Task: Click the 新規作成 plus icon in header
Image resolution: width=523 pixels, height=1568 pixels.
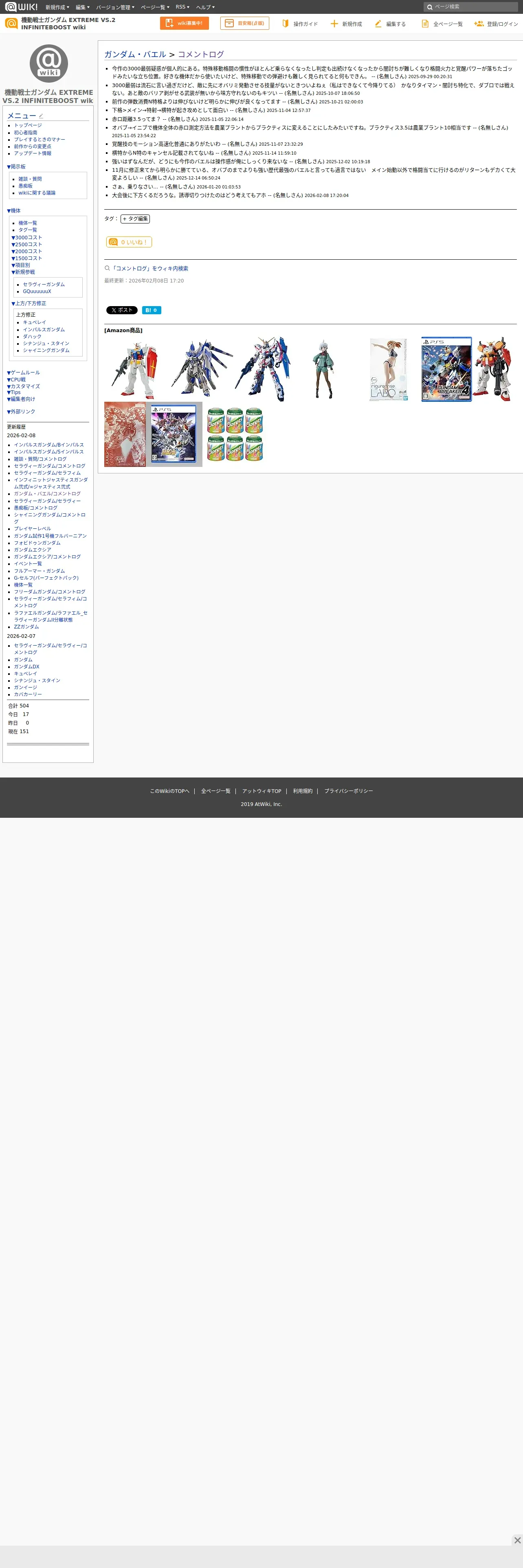Action: 334,23
